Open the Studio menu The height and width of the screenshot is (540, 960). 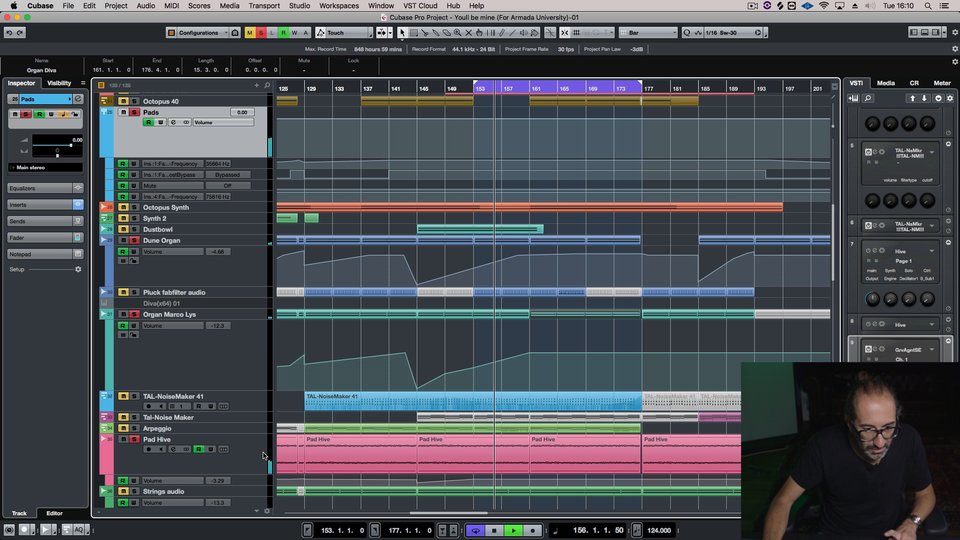click(x=299, y=6)
